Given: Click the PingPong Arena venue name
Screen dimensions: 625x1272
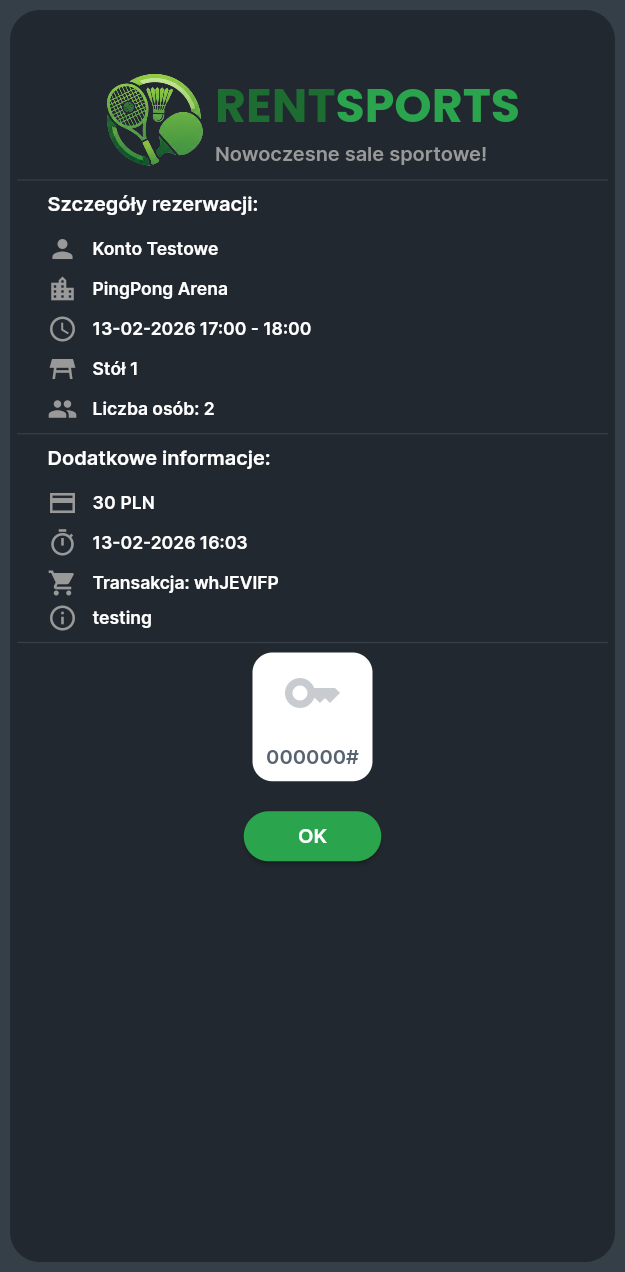Looking at the screenshot, I should pos(160,289).
